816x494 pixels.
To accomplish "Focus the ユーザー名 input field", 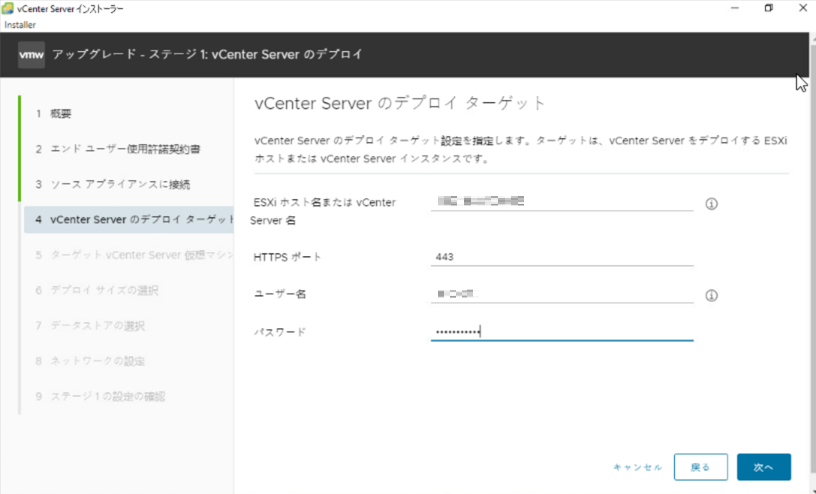I will (x=561, y=294).
